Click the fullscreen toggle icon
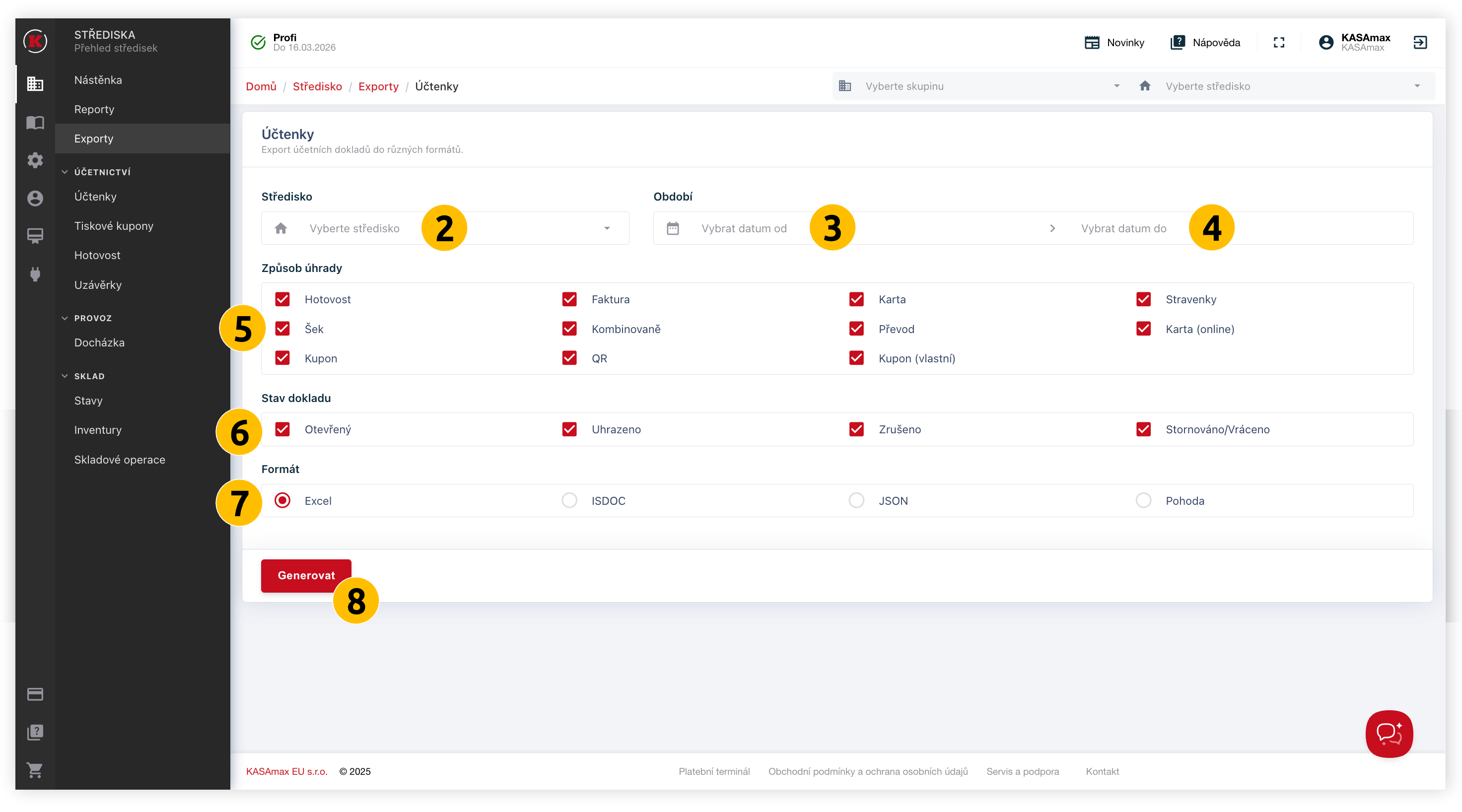This screenshot has width=1462, height=812. [1279, 43]
